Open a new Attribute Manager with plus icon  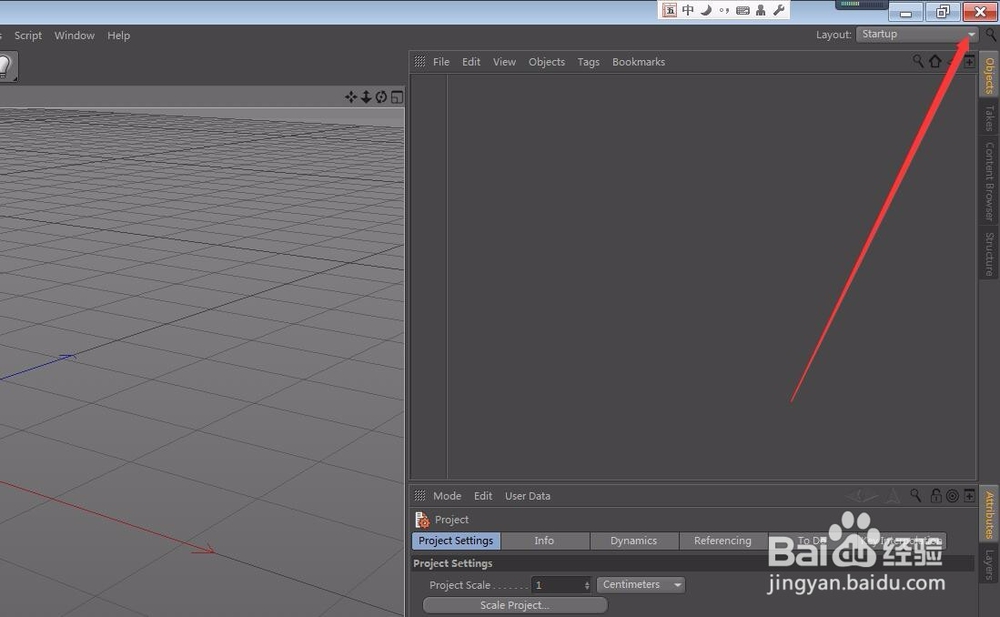coord(969,495)
